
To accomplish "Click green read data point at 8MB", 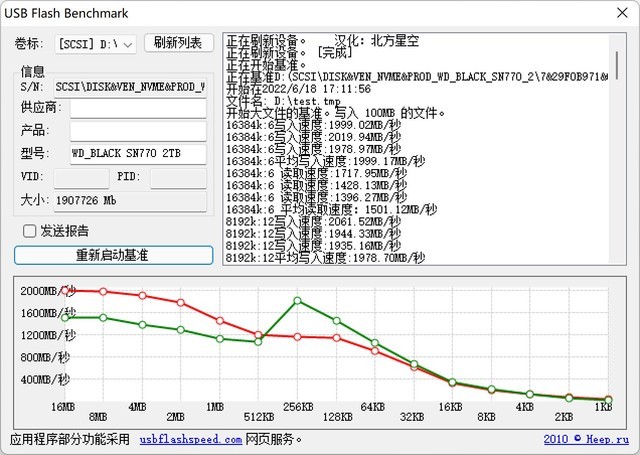I will 103,317.
